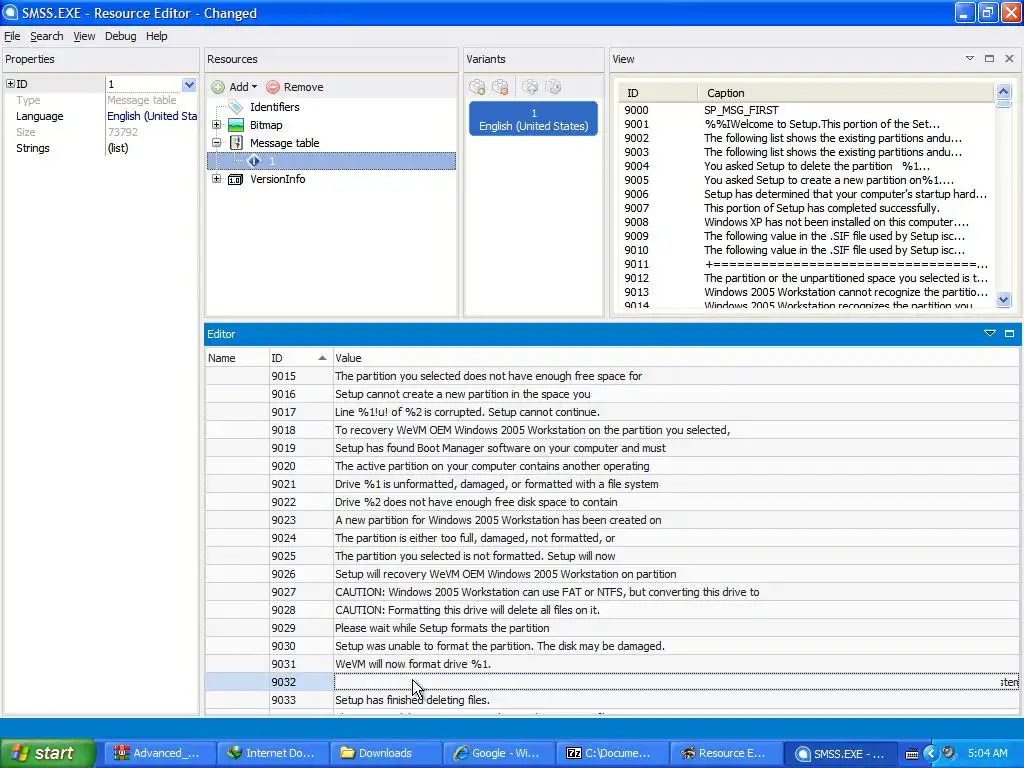Close the View panel
The image size is (1024, 768).
tap(1010, 59)
